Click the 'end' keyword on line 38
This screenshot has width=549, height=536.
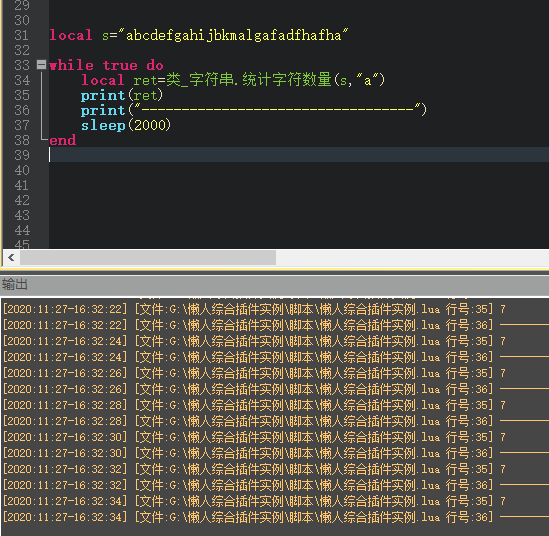(x=63, y=140)
